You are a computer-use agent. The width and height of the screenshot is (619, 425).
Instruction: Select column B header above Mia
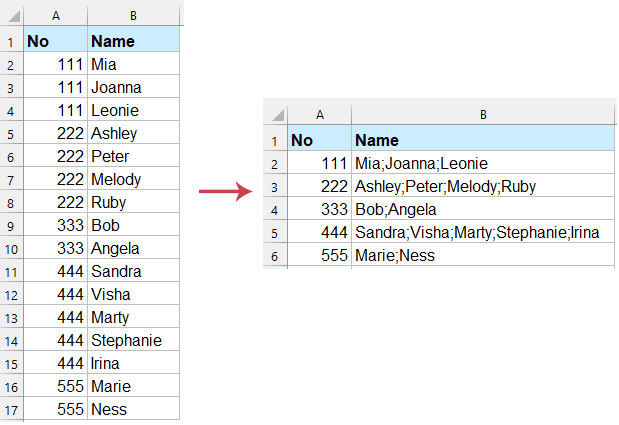coord(133,14)
